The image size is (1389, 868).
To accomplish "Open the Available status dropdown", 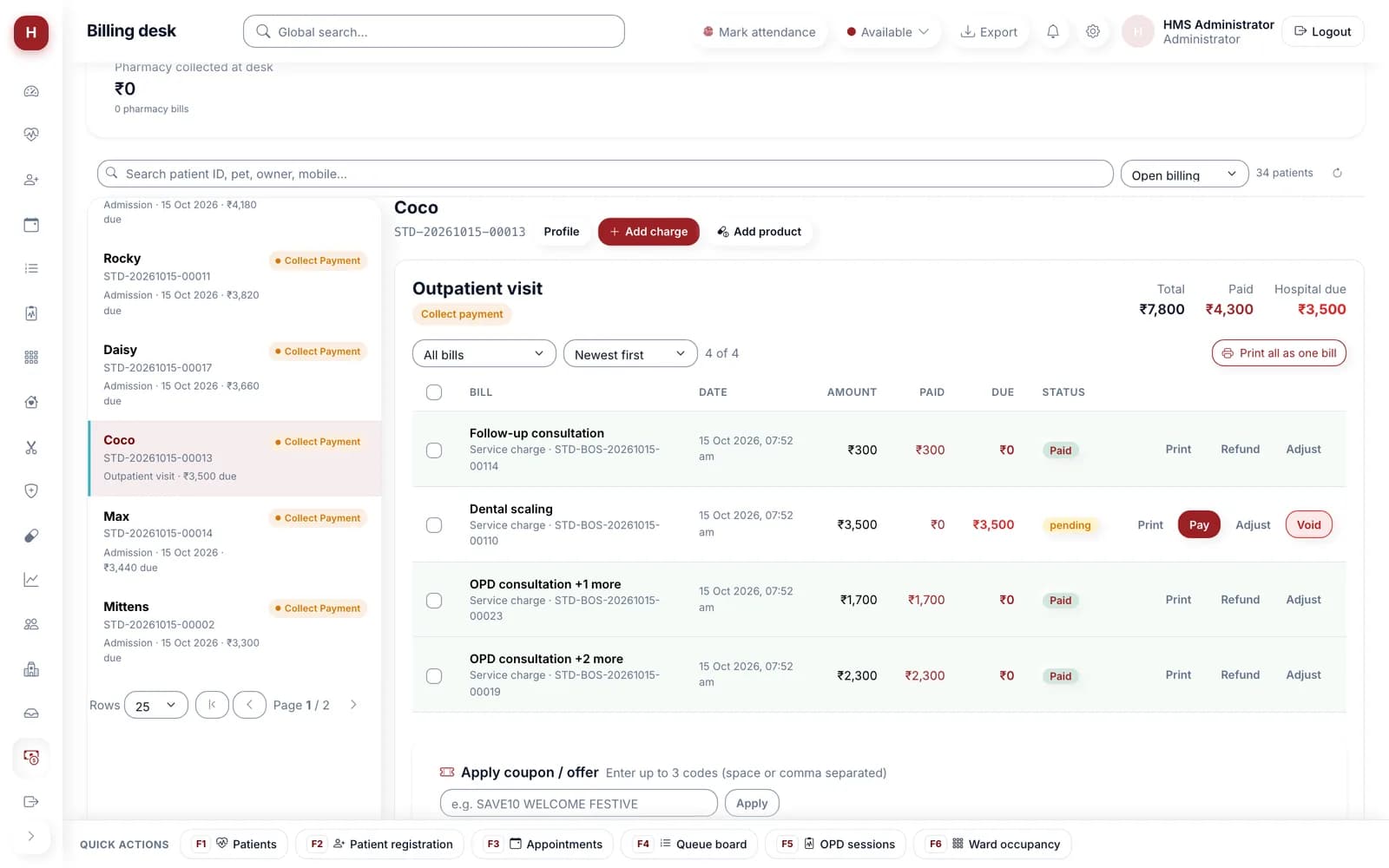I will [x=888, y=32].
